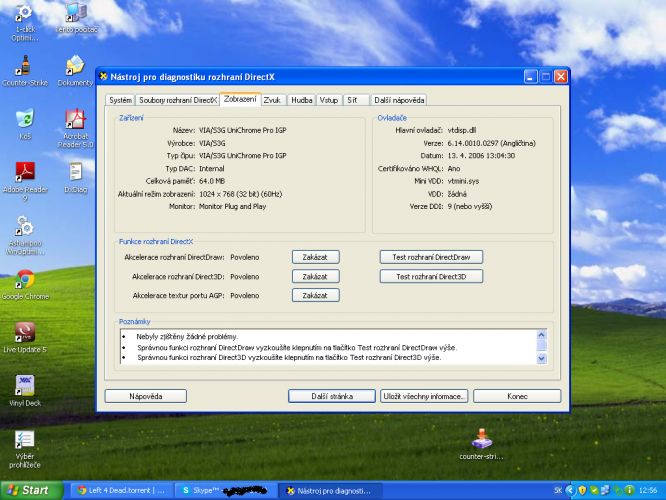This screenshot has height=500, width=666.
Task: Click Další stránka button
Action: click(332, 396)
